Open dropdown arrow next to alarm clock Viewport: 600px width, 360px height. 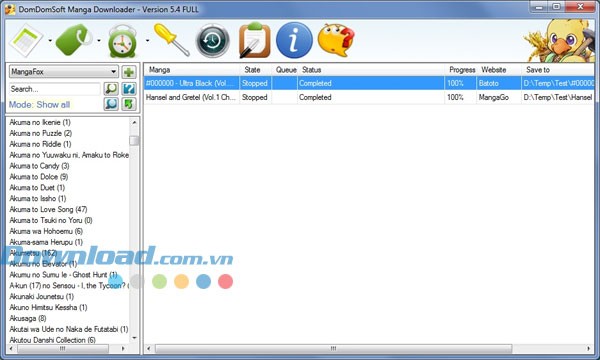147,40
